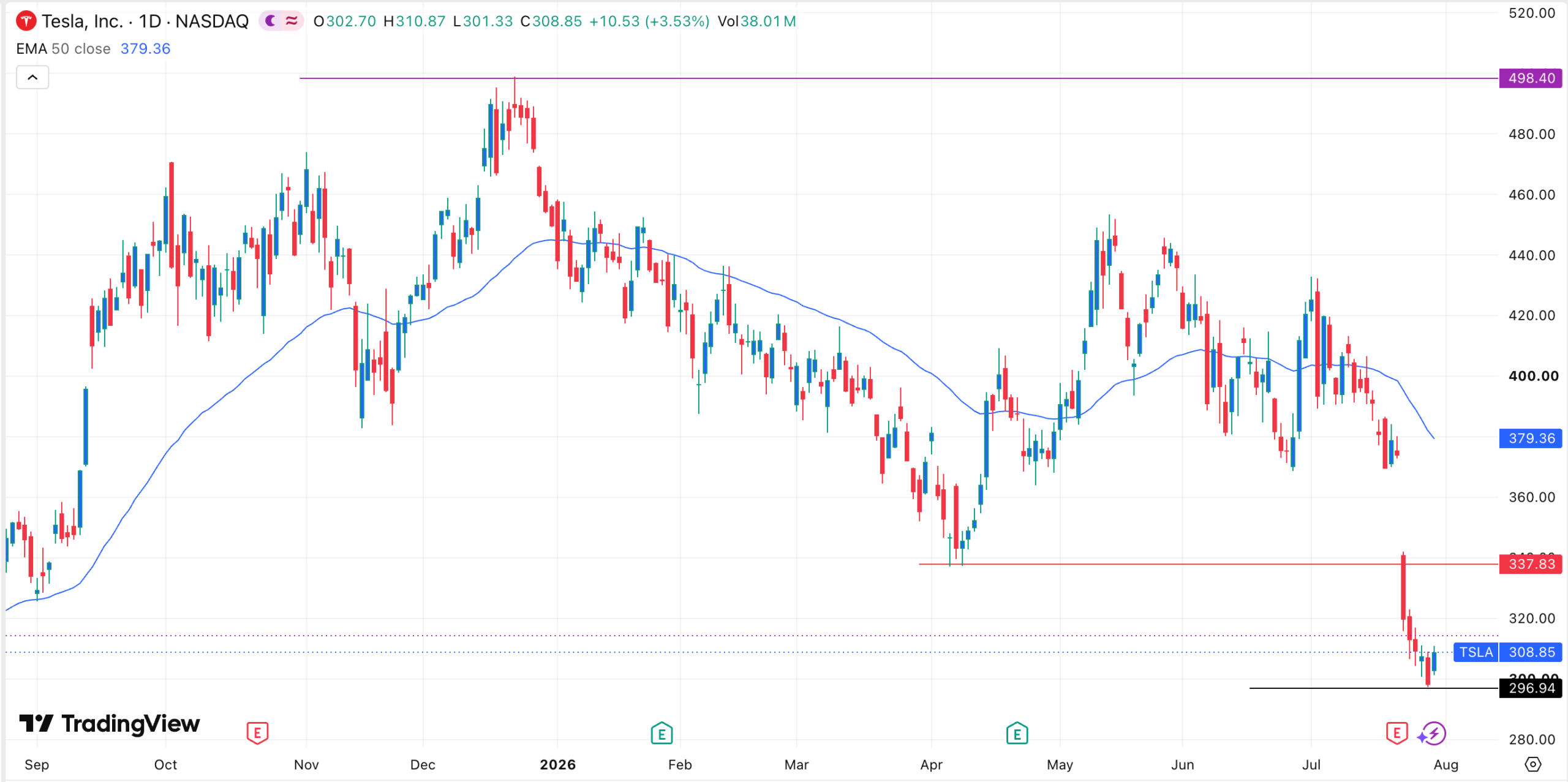Click the open value 302.70

pyautogui.click(x=351, y=21)
